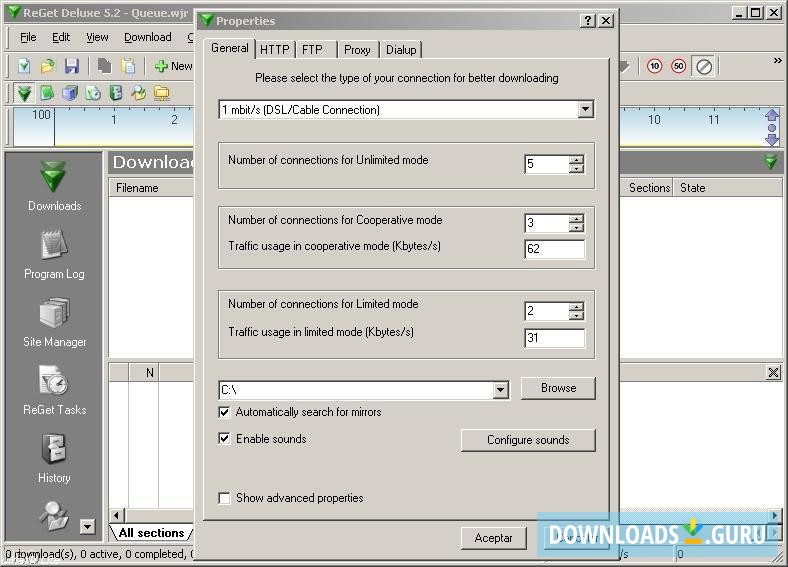Check Show advanced properties
This screenshot has width=788, height=567.
(224, 498)
